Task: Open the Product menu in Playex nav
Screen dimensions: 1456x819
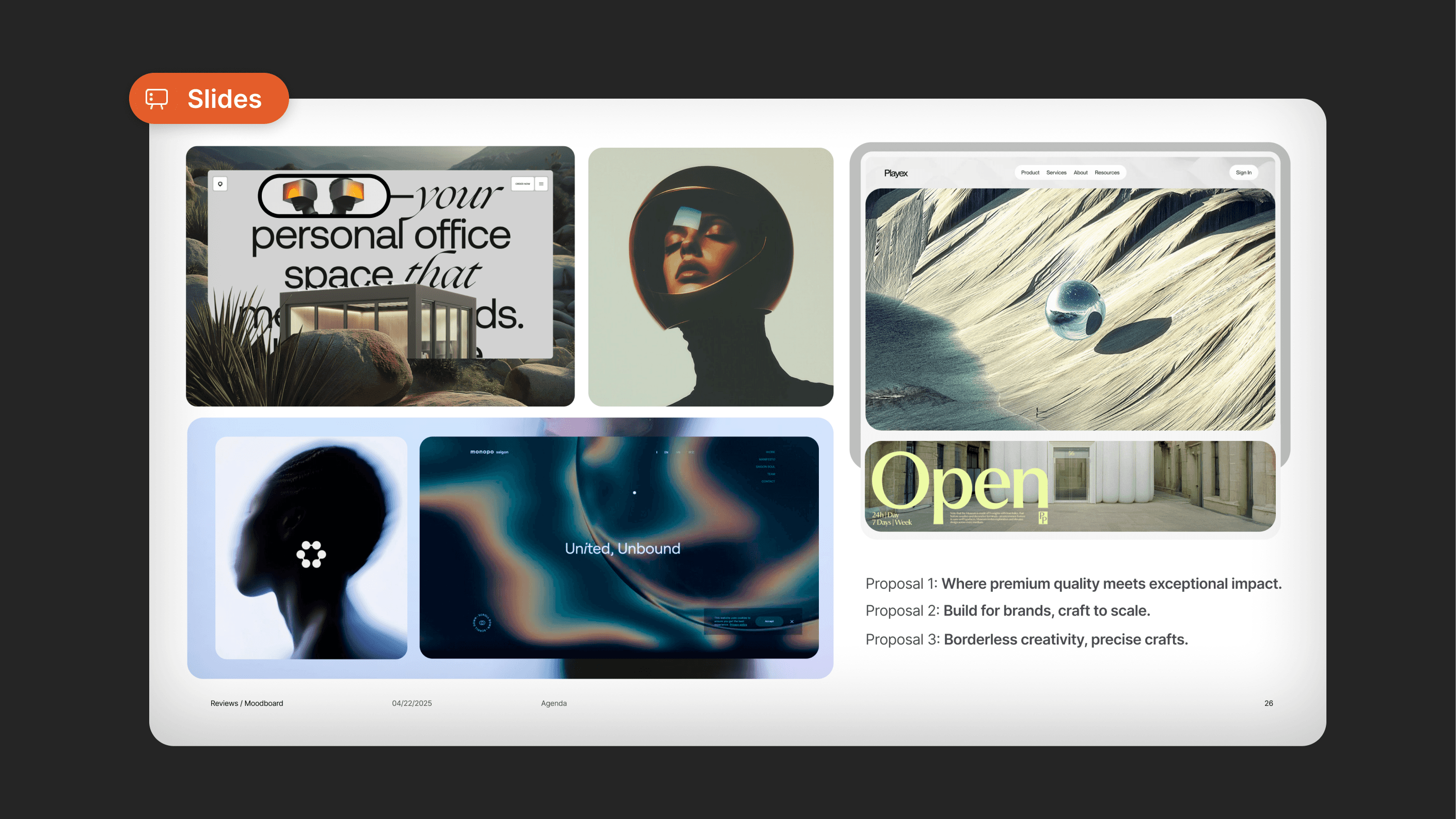Action: pyautogui.click(x=1030, y=172)
